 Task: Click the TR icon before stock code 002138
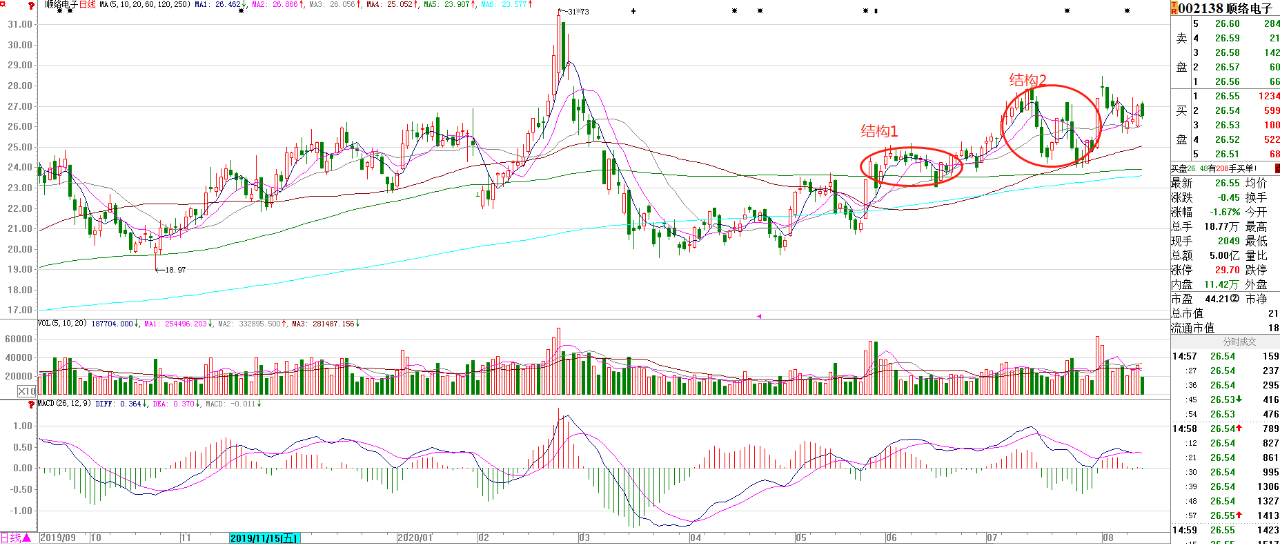pyautogui.click(x=1174, y=7)
